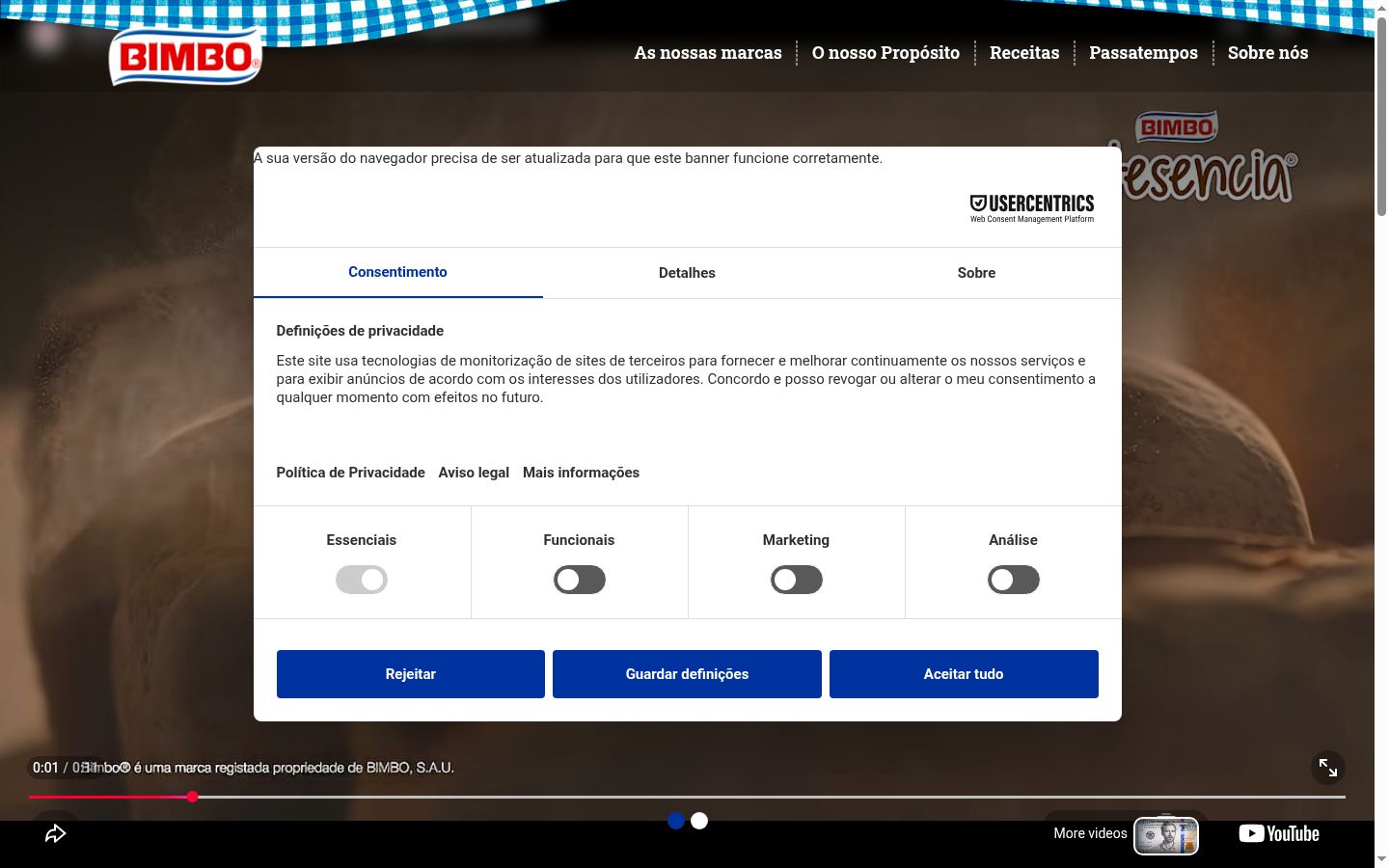Open the O nosso Propósito menu
Viewport: 1389px width, 868px height.
tap(885, 53)
